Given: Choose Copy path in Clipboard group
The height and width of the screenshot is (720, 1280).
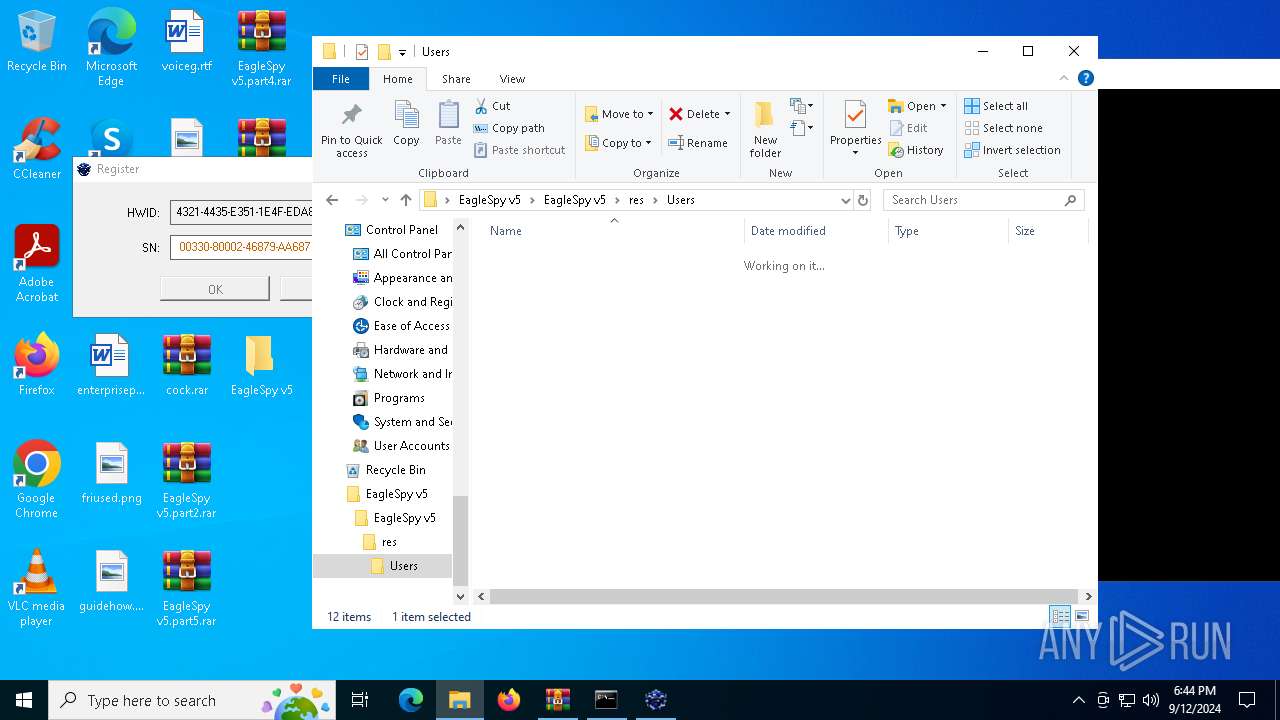Looking at the screenshot, I should click(509, 128).
